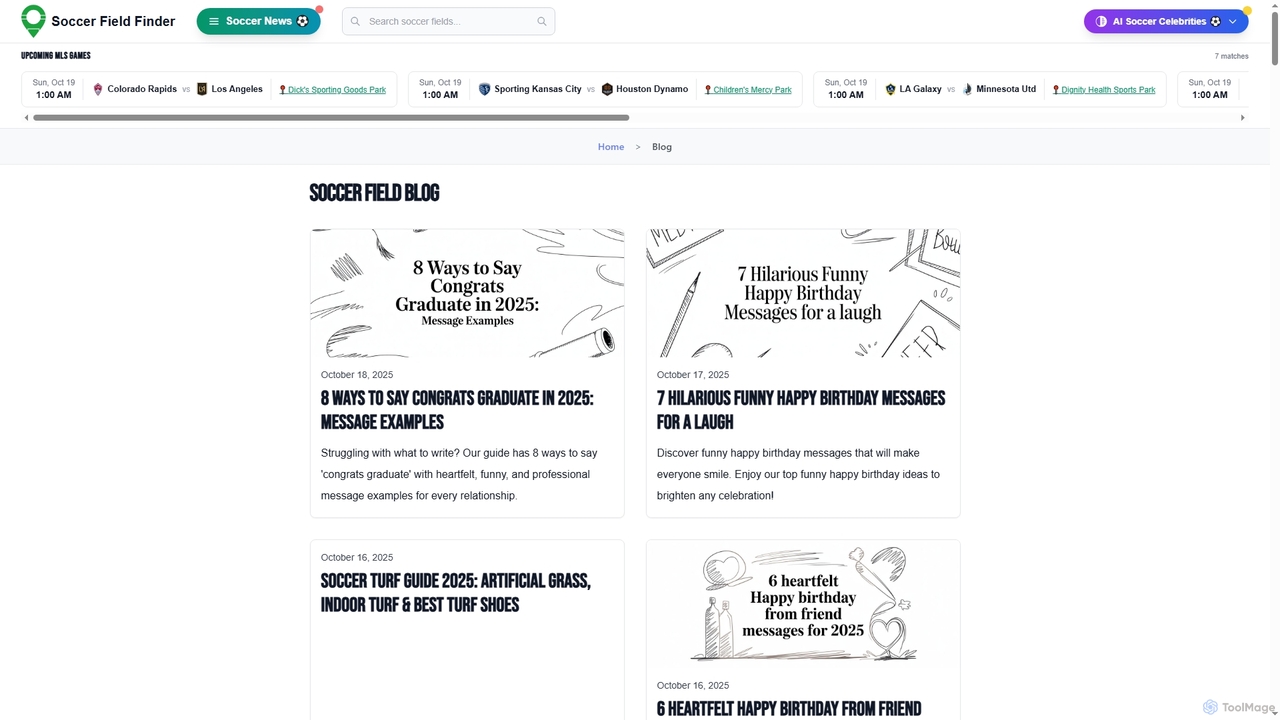
Task: Open Dignity Health Sports Park link
Action: [x=1104, y=90]
